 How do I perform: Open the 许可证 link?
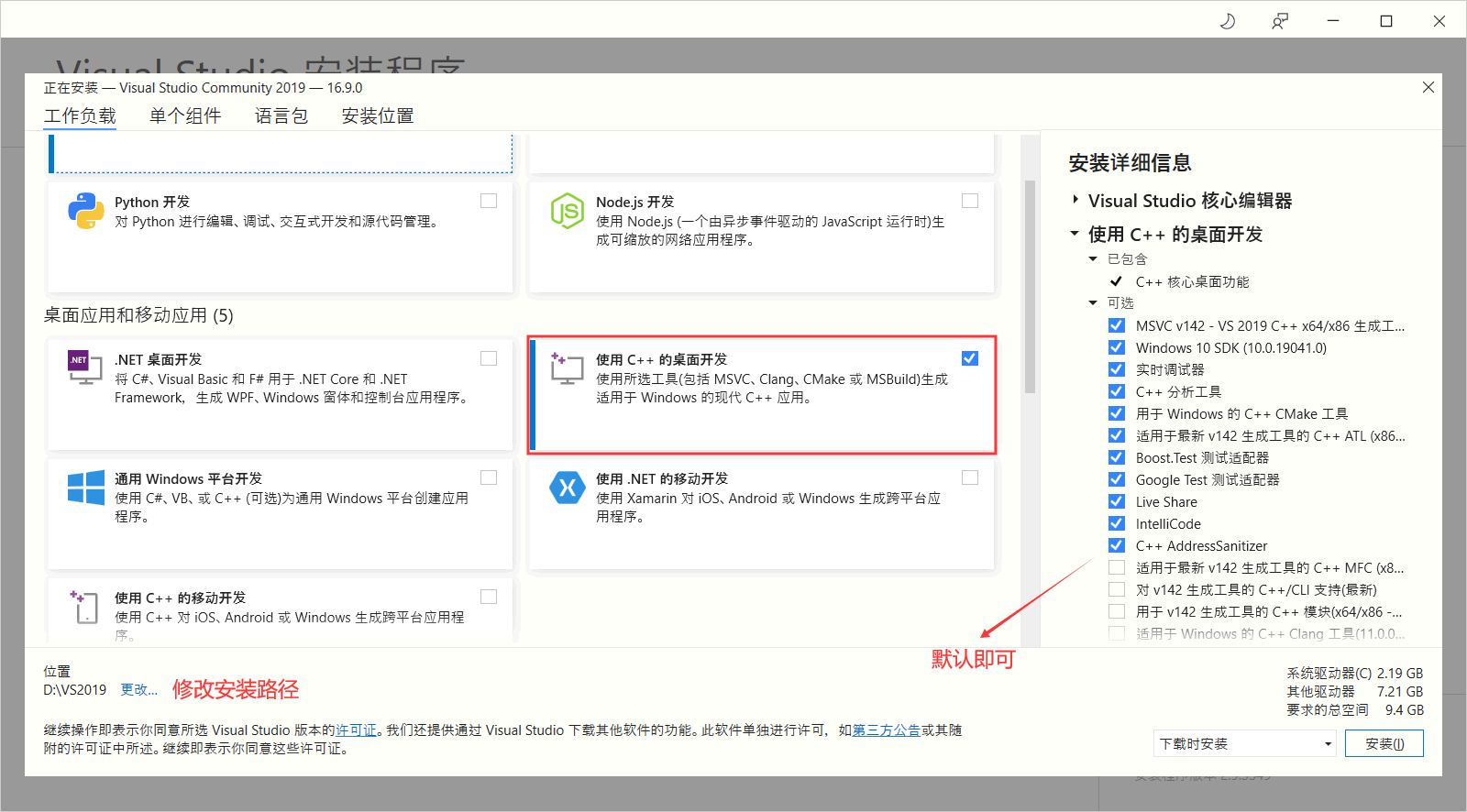(356, 730)
